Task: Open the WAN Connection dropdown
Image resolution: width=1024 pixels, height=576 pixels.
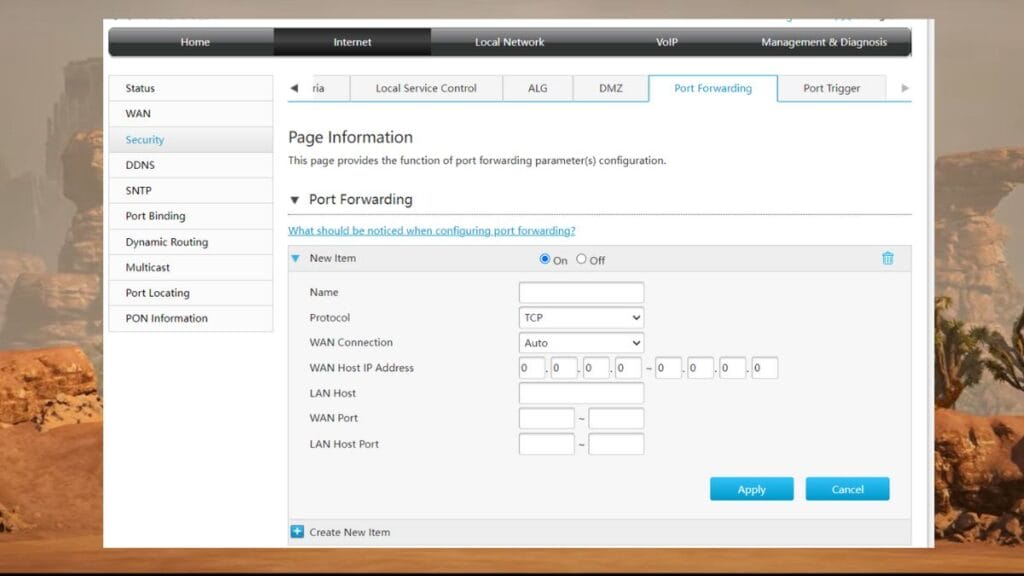Action: (x=581, y=343)
